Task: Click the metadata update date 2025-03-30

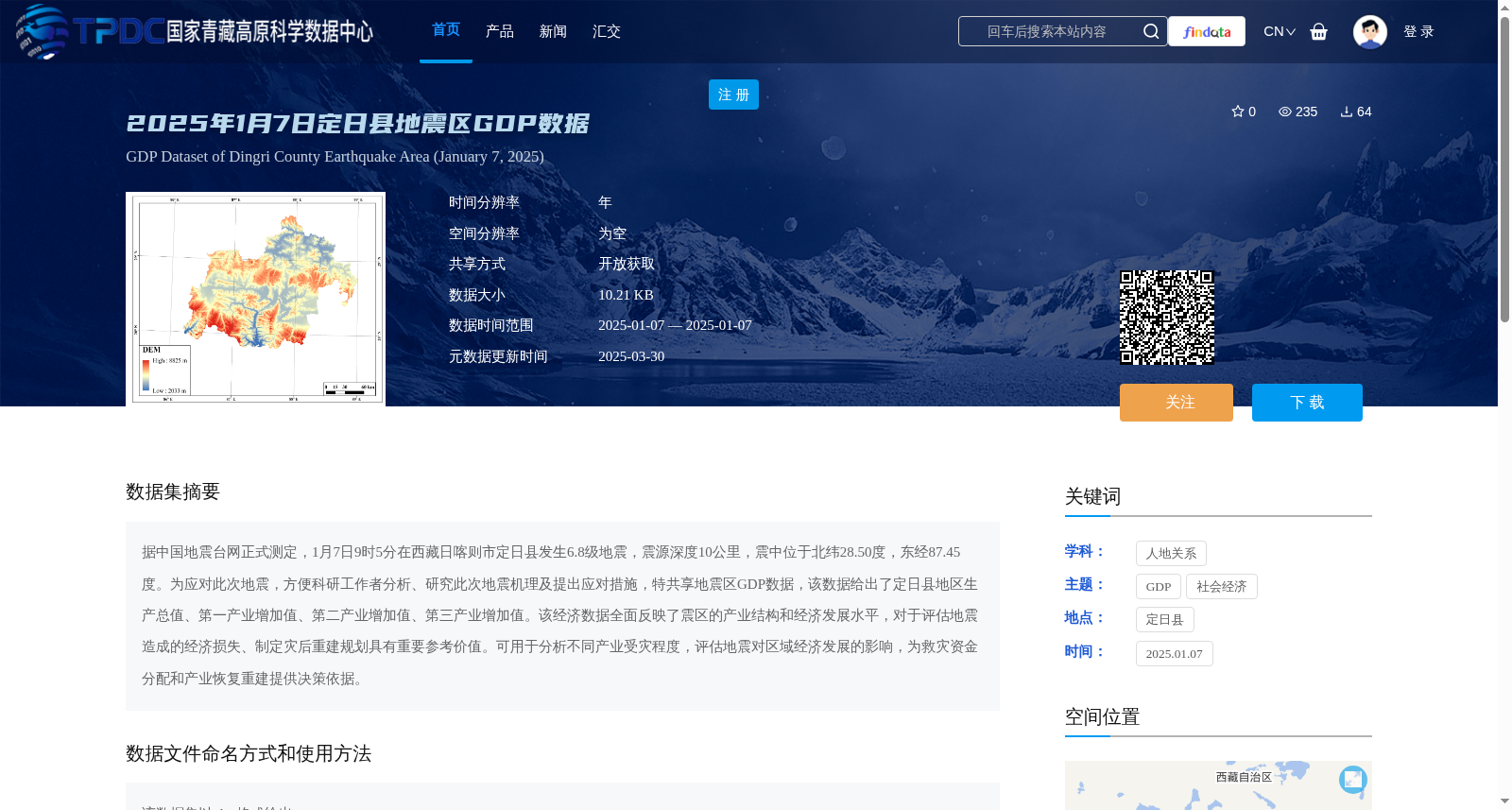Action: tap(631, 356)
